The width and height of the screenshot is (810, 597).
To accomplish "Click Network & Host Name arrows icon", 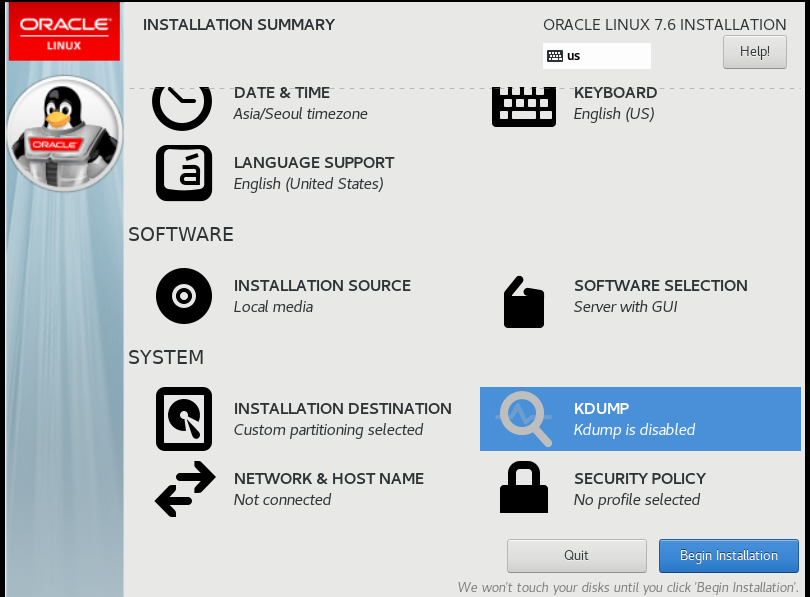I will click(x=185, y=489).
